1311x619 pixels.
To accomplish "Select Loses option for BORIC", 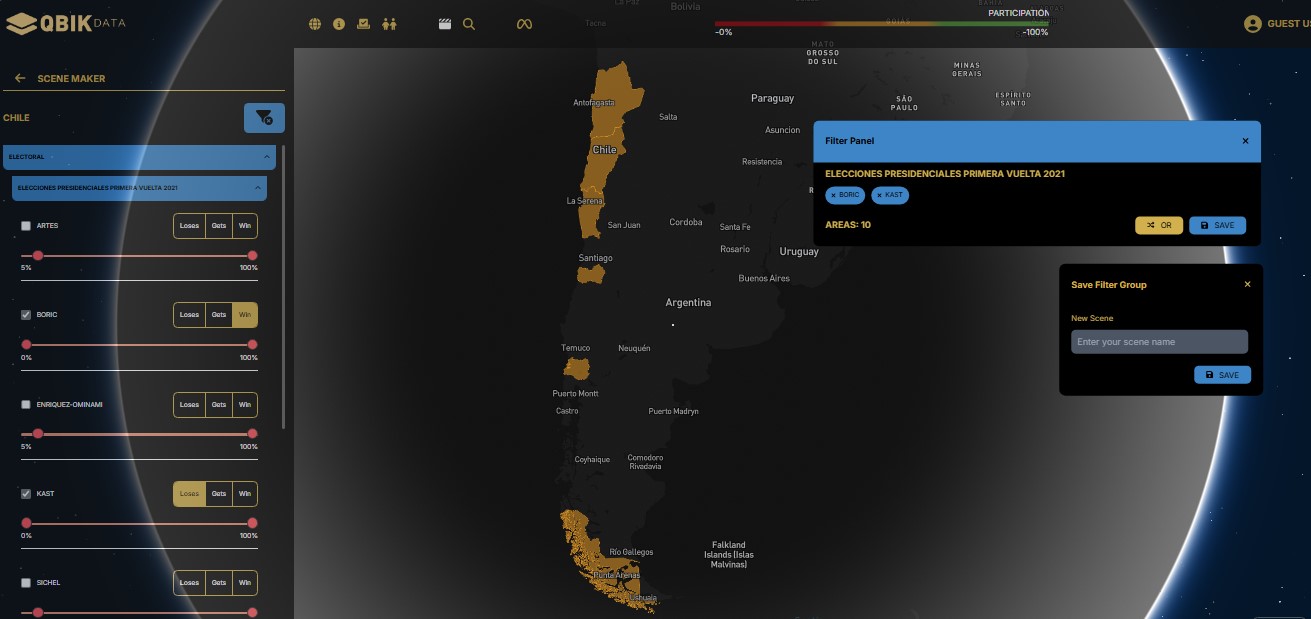I will coord(189,315).
